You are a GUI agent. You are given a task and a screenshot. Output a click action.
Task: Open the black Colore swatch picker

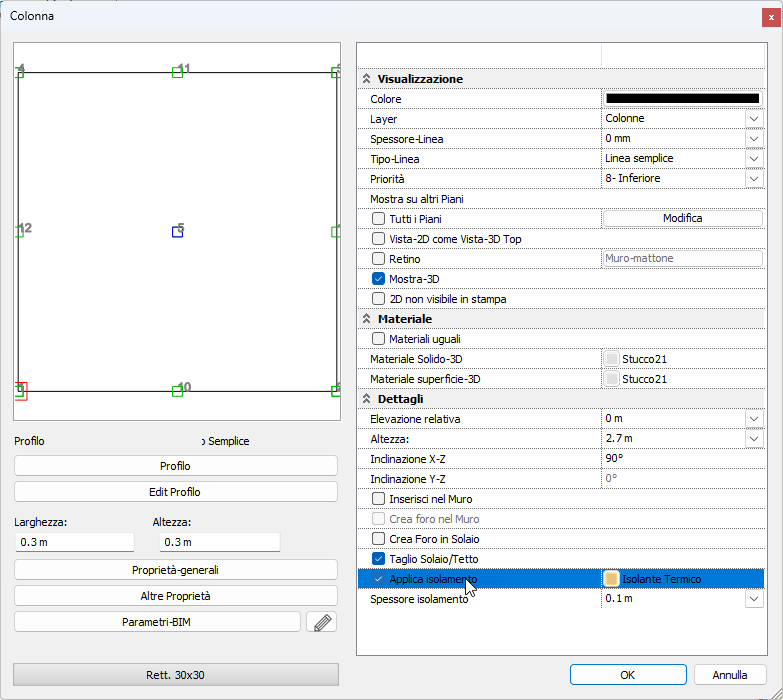[x=683, y=98]
